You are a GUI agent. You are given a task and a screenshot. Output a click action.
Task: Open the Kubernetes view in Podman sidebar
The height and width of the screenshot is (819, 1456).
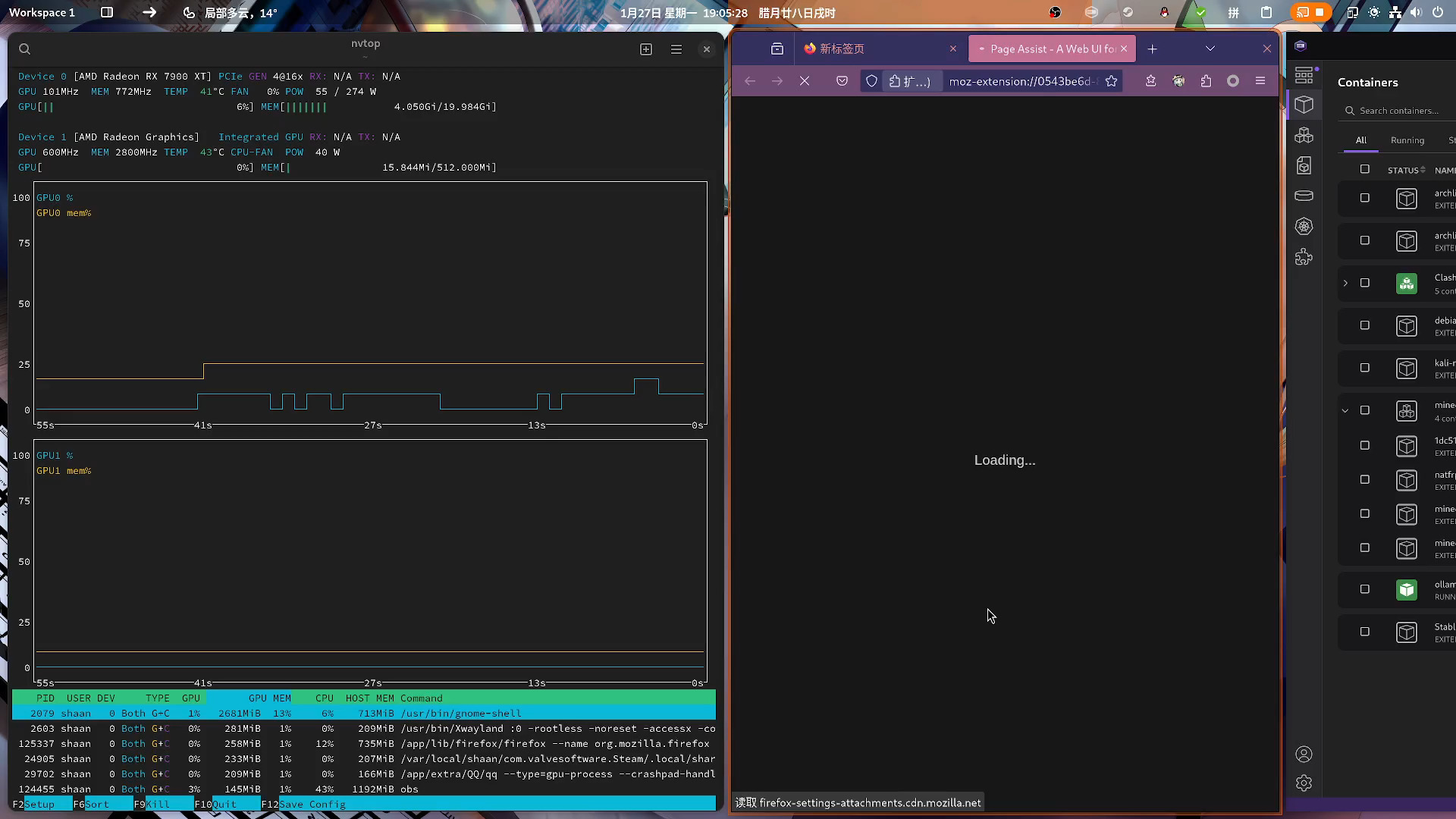pos(1304,226)
